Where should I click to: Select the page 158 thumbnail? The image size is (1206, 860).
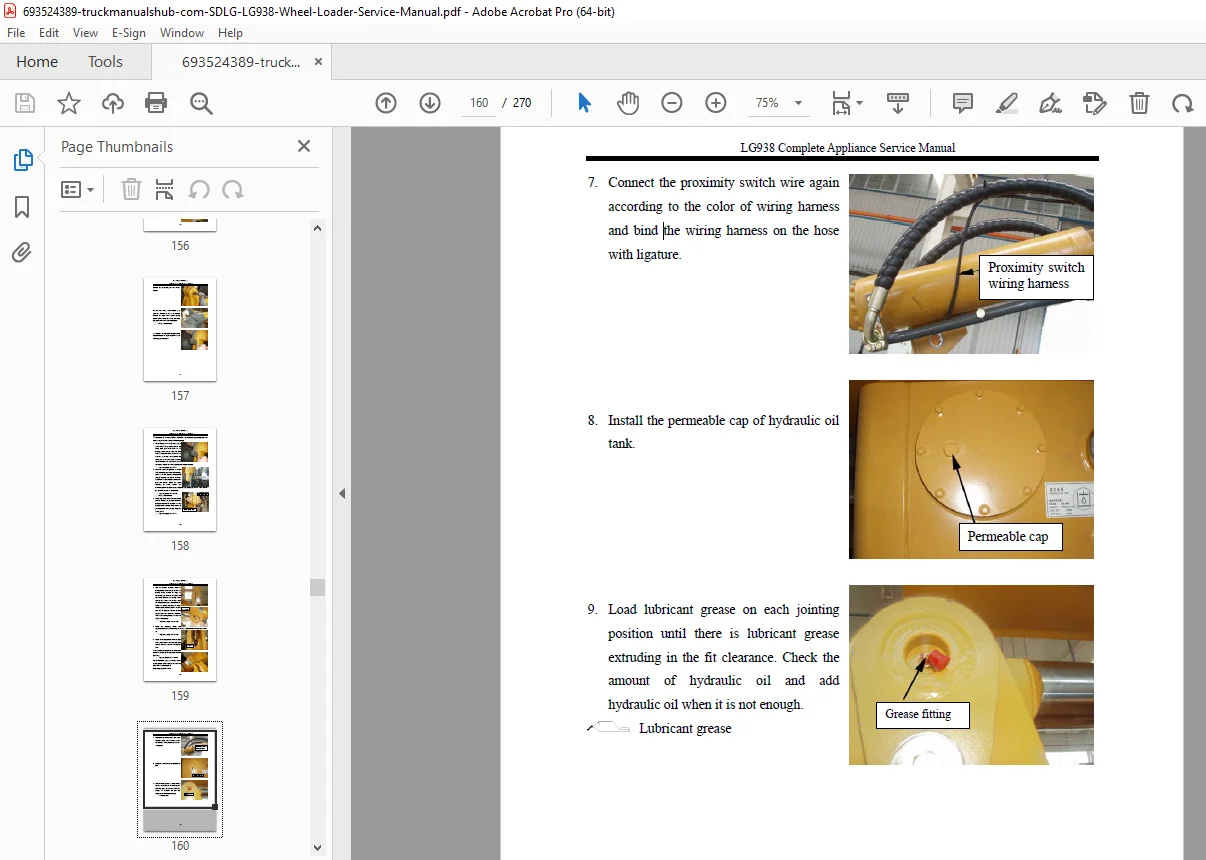coord(180,480)
